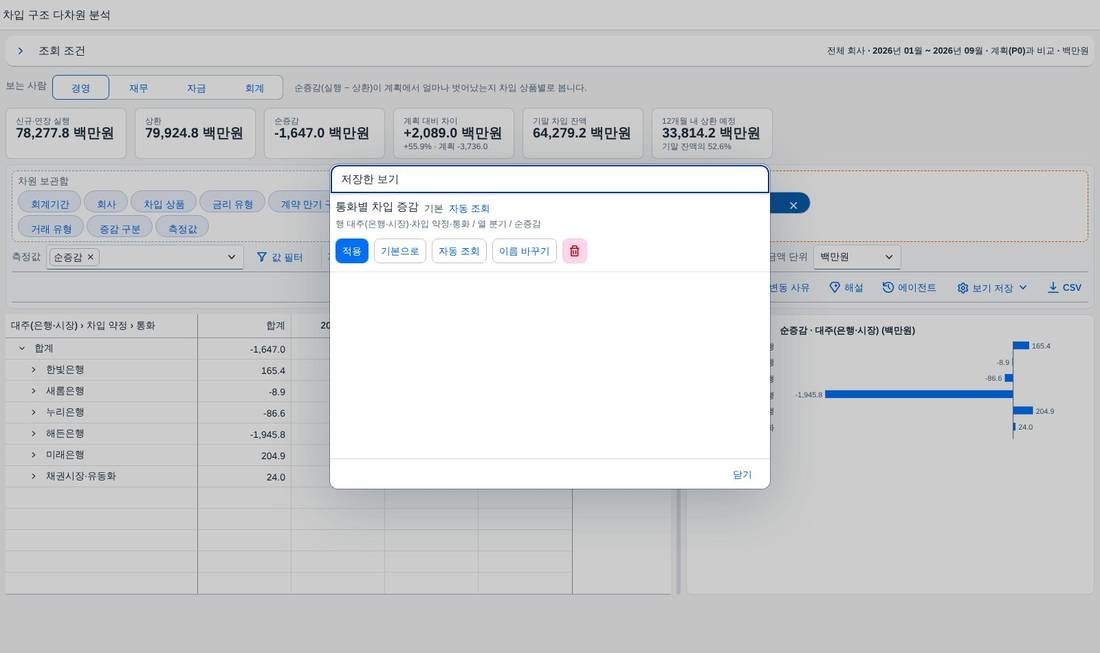Click the 204.9 bar in the chart

coord(1023,410)
